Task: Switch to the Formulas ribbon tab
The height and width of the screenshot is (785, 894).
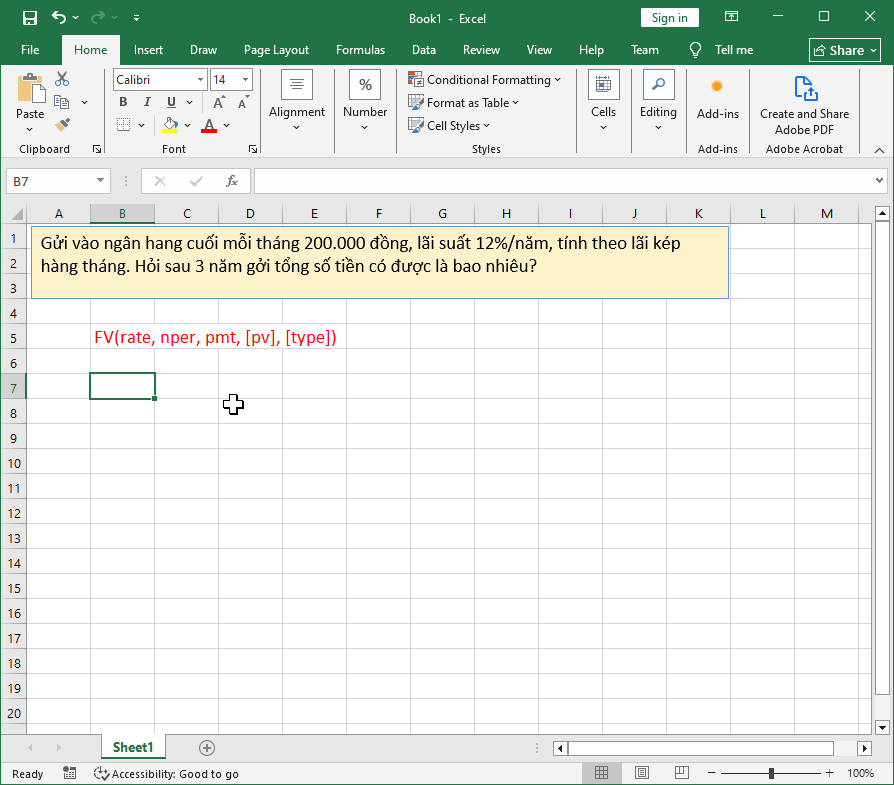Action: [360, 49]
